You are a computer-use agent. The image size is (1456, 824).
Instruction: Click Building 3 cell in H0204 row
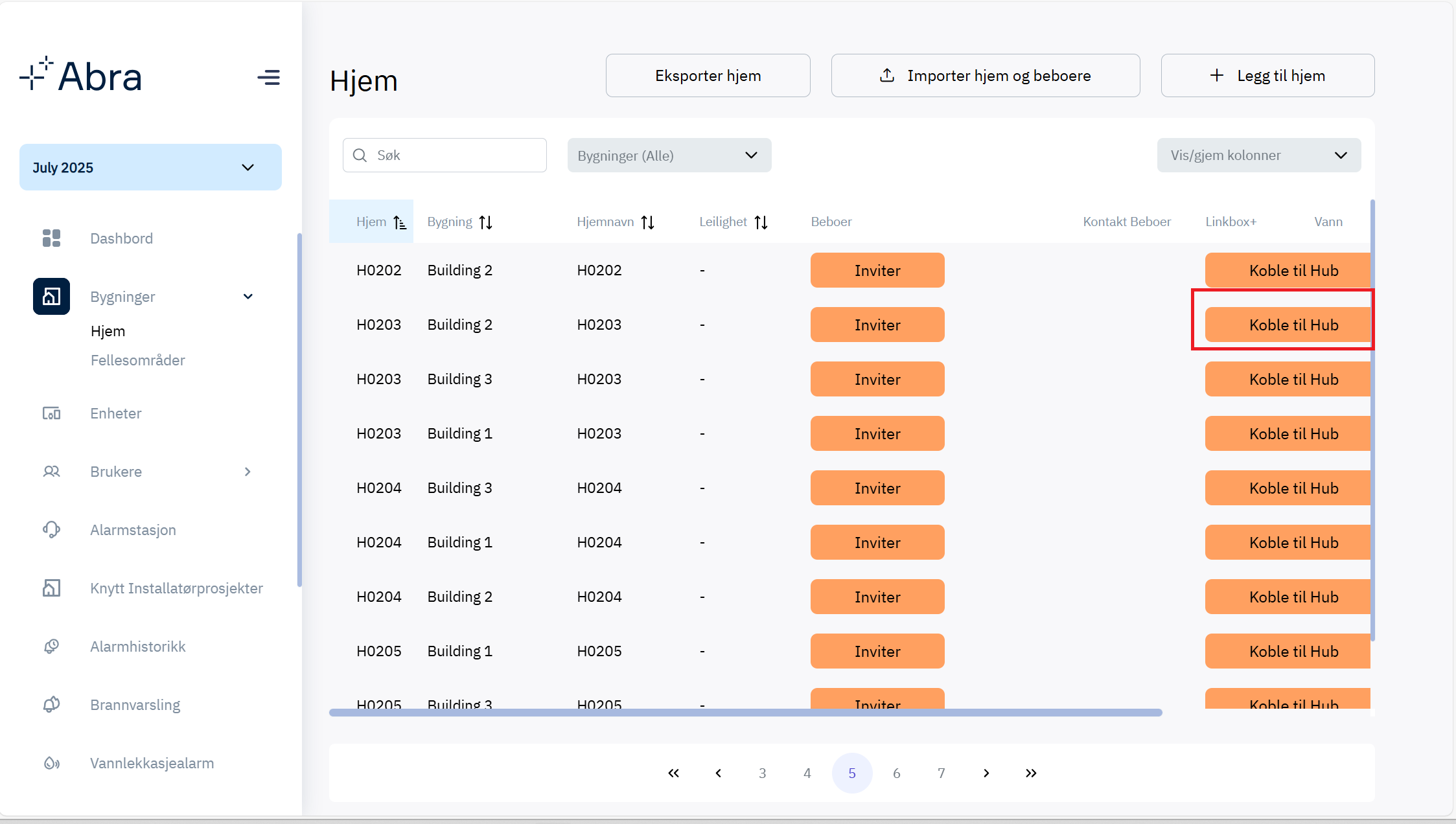459,488
